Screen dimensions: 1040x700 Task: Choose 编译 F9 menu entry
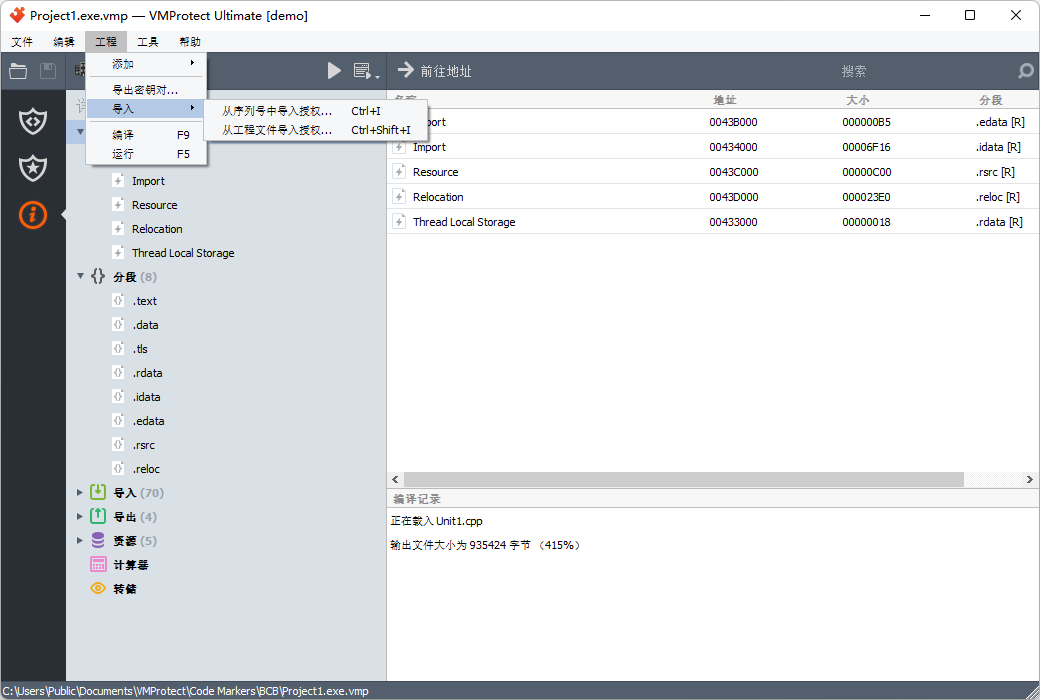click(x=147, y=135)
